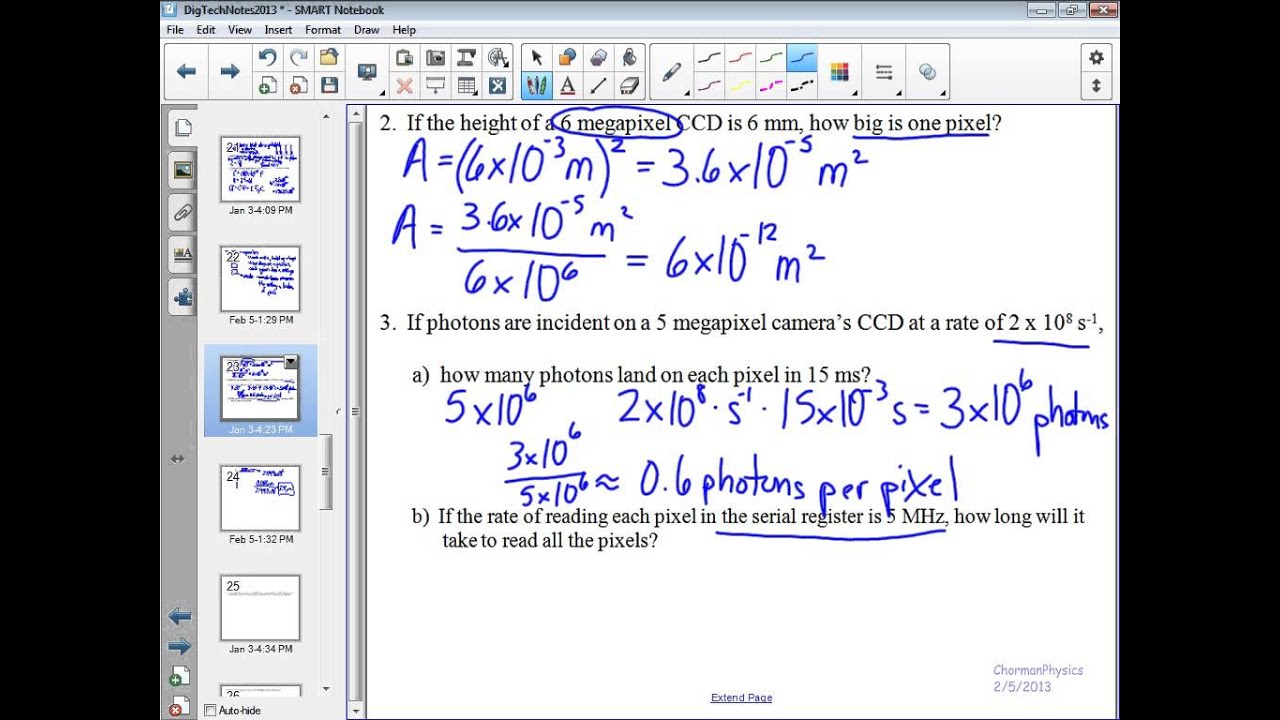Delete selection with the red X icon
This screenshot has height=720, width=1280.
click(x=404, y=86)
